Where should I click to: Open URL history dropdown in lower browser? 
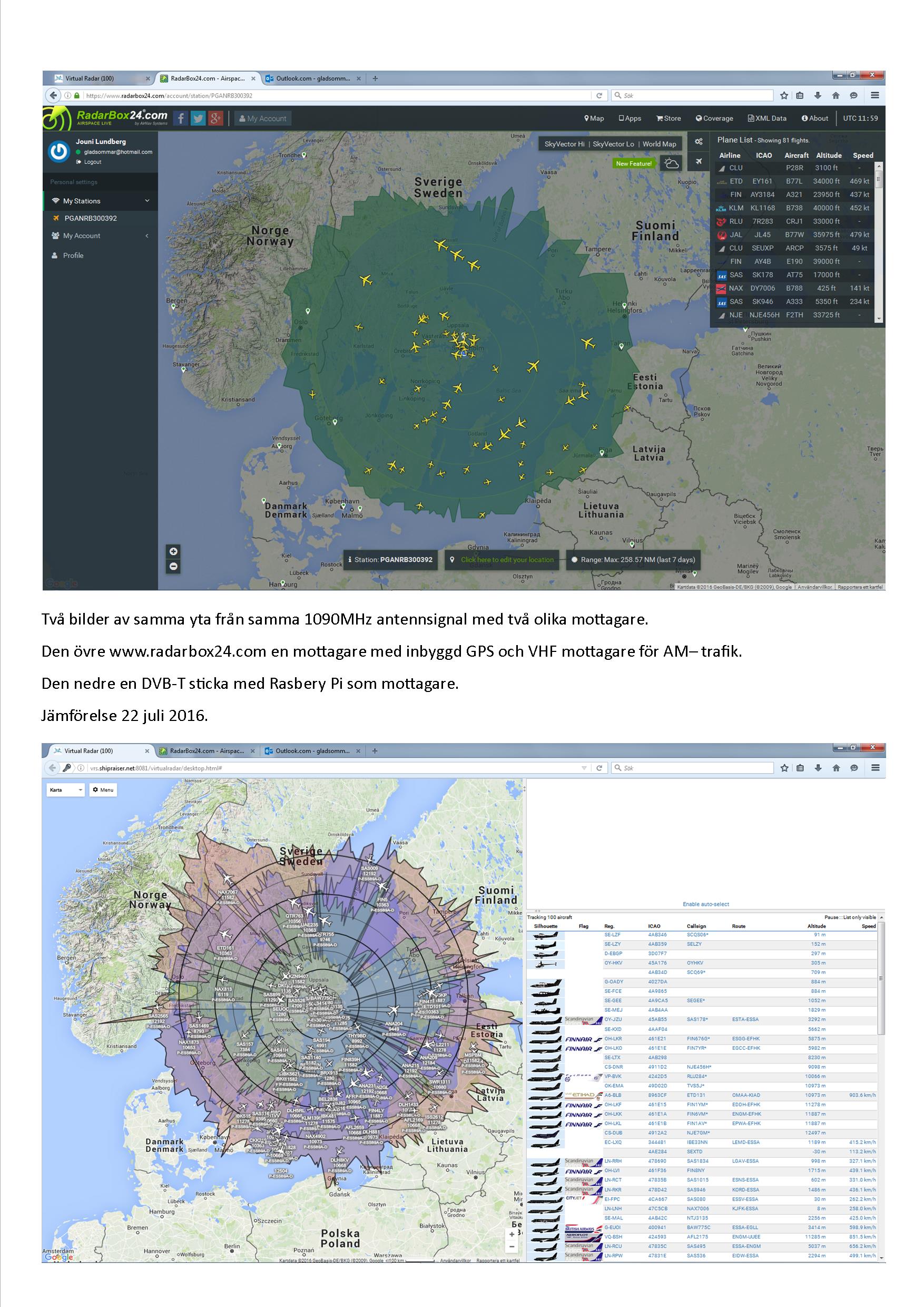(x=584, y=768)
